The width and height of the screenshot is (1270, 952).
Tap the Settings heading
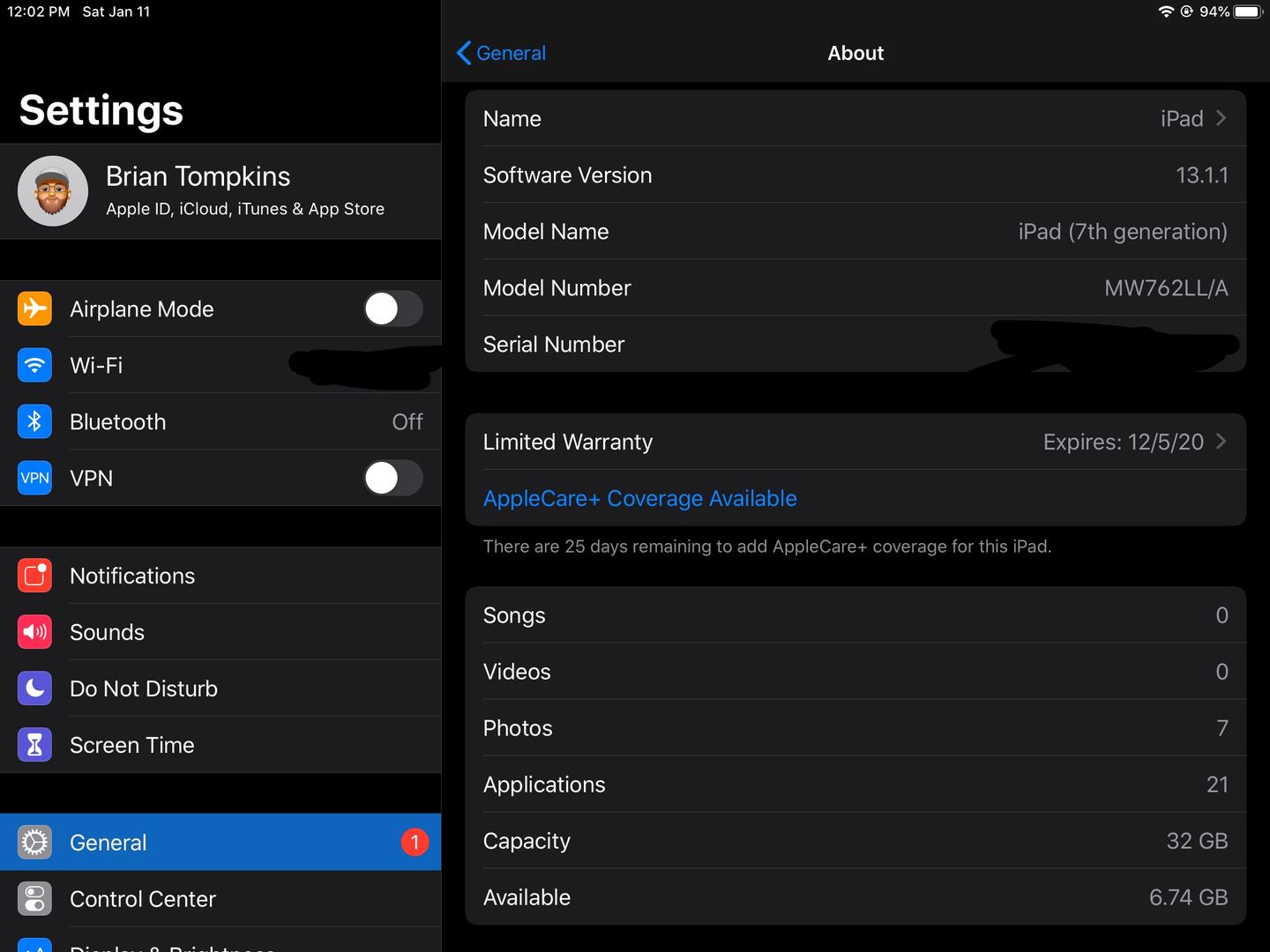101,110
